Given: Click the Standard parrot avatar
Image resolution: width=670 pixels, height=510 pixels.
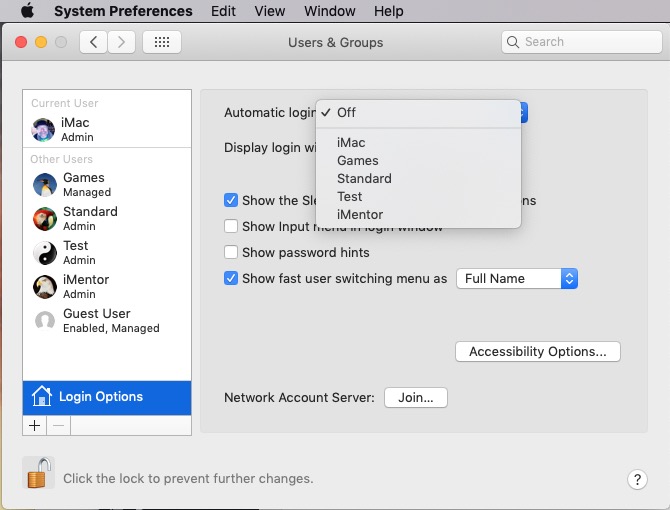Looking at the screenshot, I should pyautogui.click(x=45, y=219).
